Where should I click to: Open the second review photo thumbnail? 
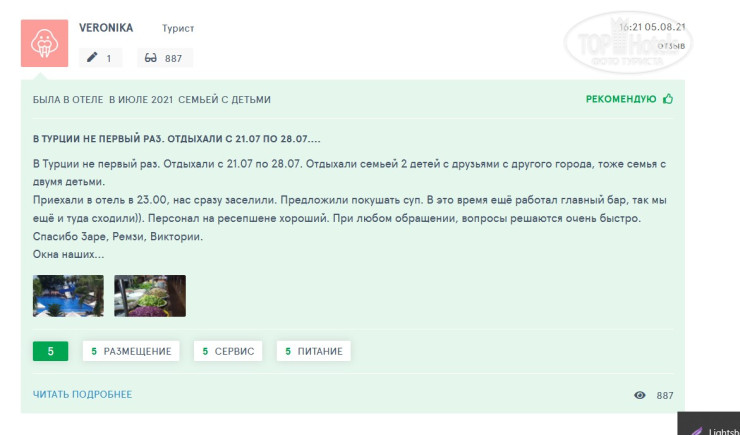[150, 296]
